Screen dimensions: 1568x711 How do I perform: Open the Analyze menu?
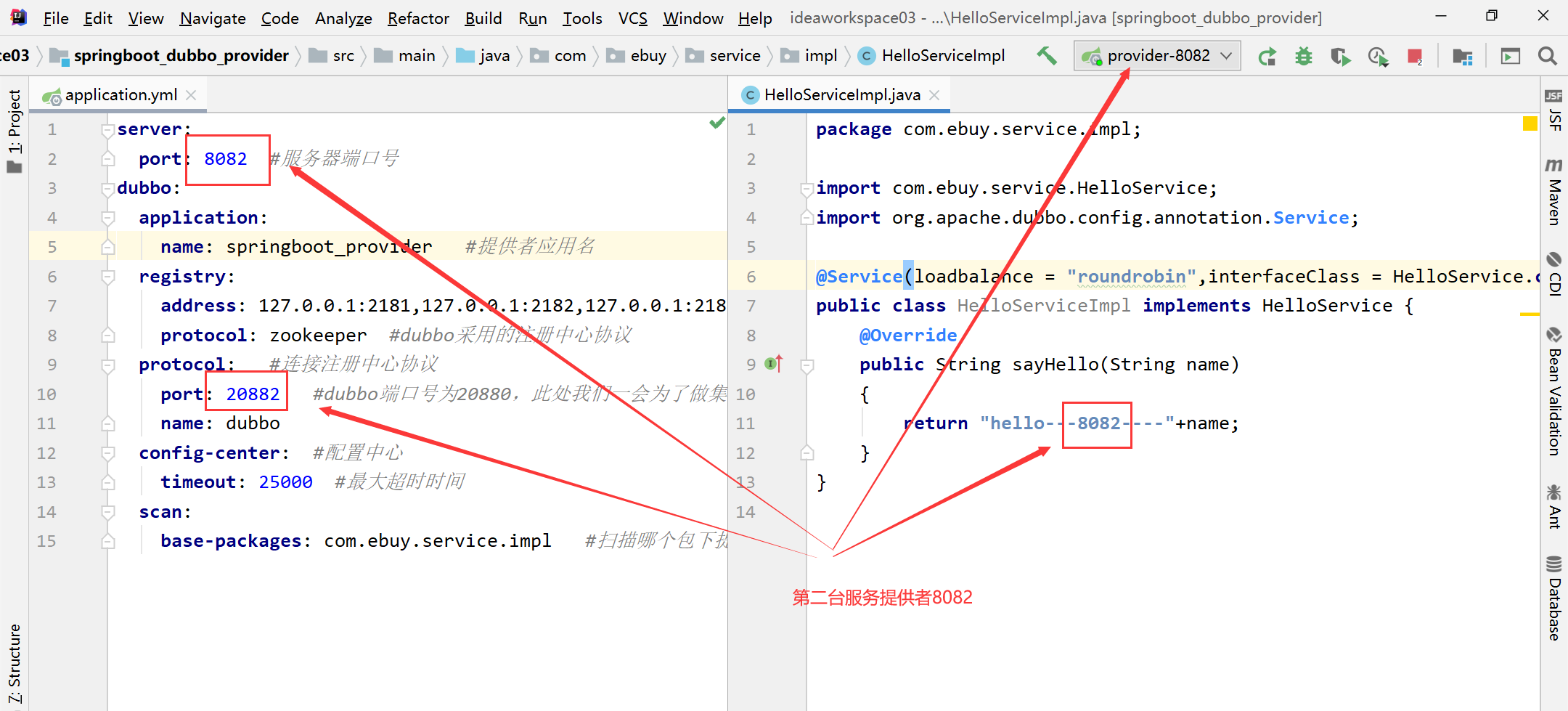(x=343, y=18)
